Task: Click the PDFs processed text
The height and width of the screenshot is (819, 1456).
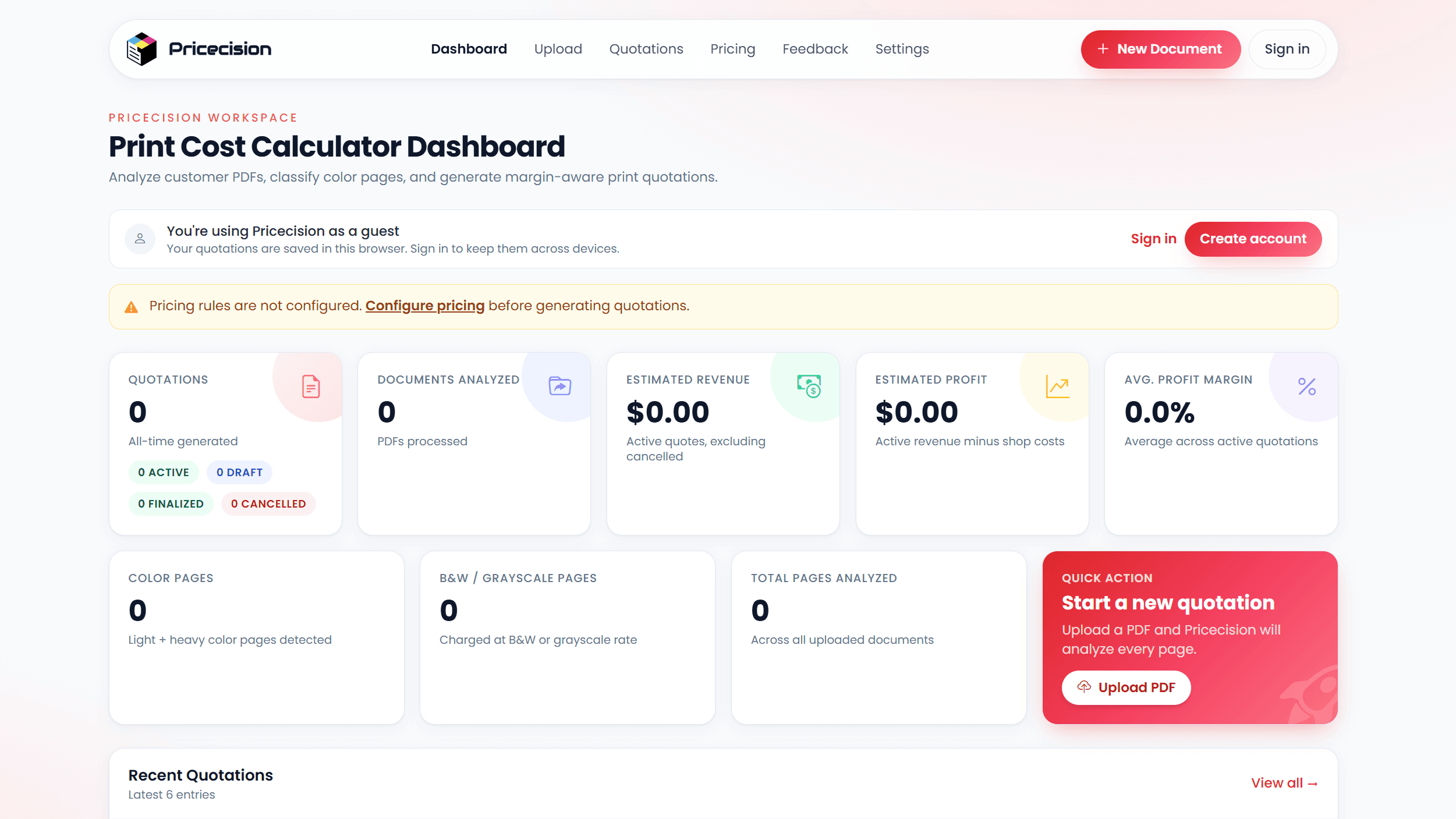Action: (422, 441)
